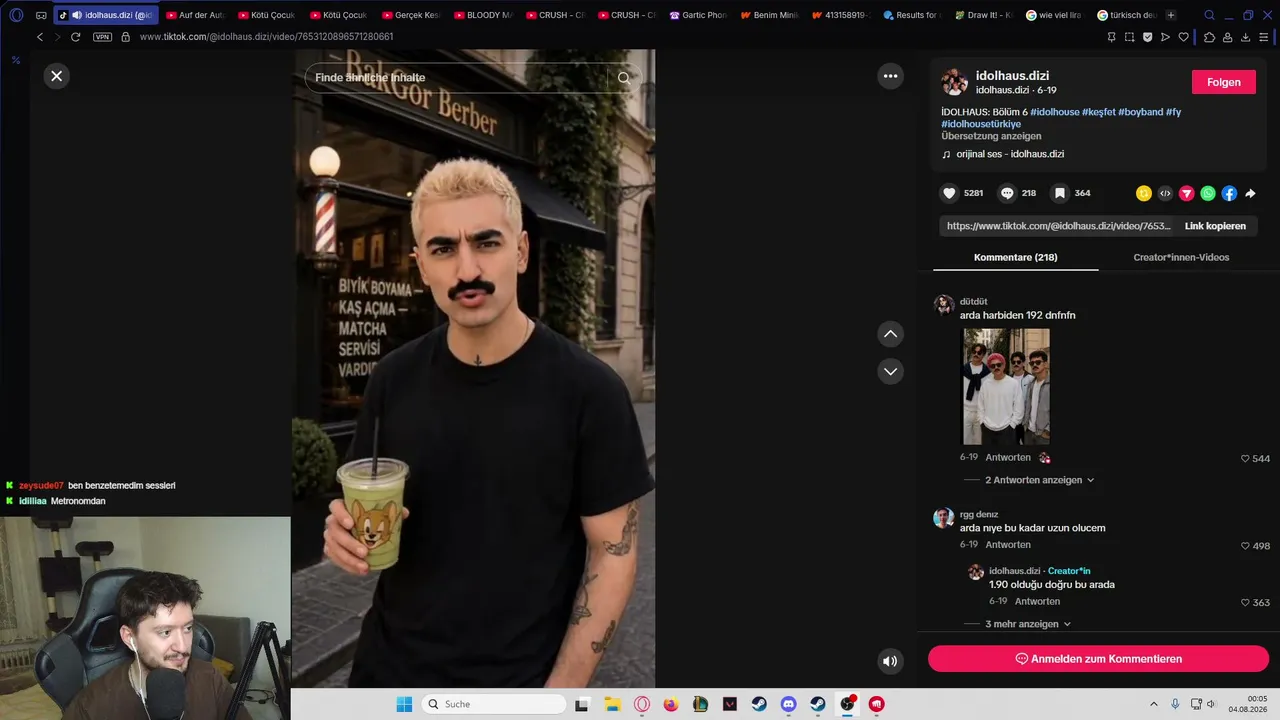Open the browser main menu icon
The width and height of the screenshot is (1280, 720).
coord(1264,37)
